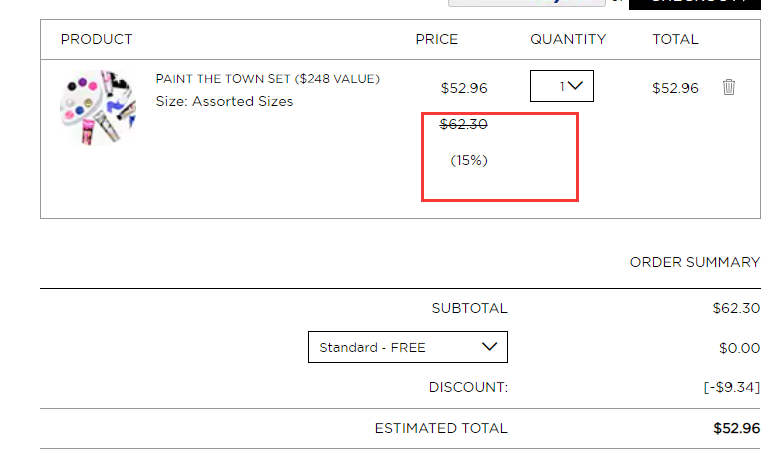
Task: Click the chevron arrow in quantity selector
Action: (x=575, y=86)
